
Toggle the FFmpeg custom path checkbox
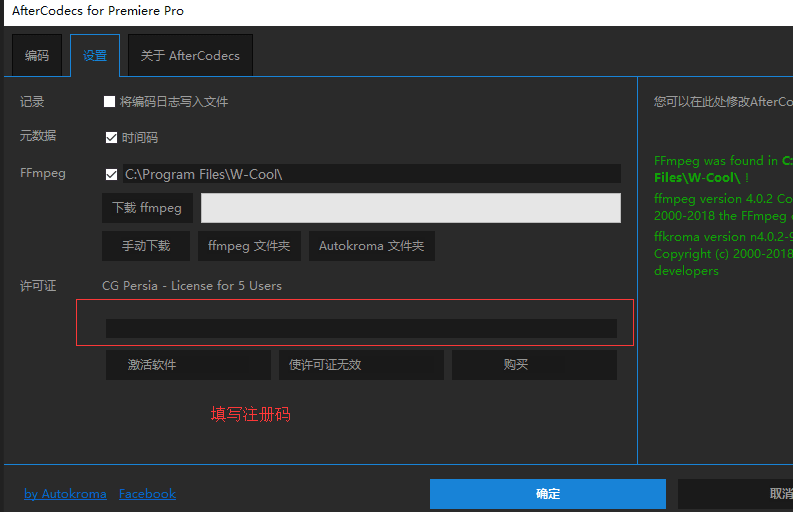(x=111, y=175)
